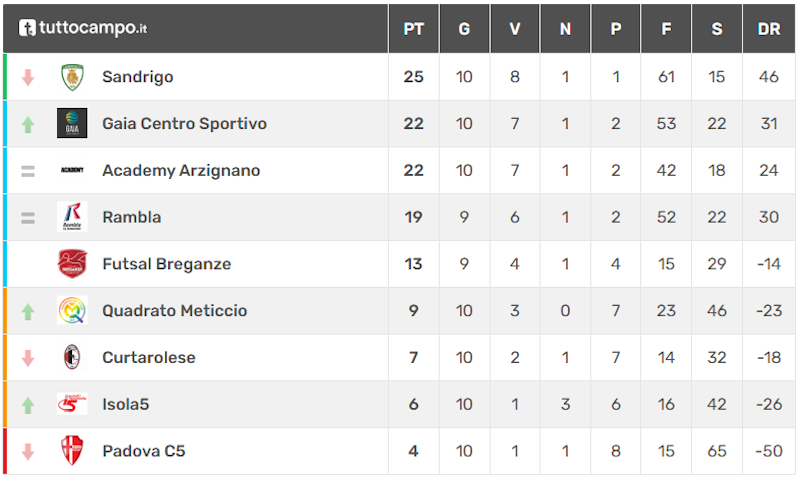Screen dimensions: 800x480
Task: Click the green up arrow beside Gaia
Action: click(28, 125)
